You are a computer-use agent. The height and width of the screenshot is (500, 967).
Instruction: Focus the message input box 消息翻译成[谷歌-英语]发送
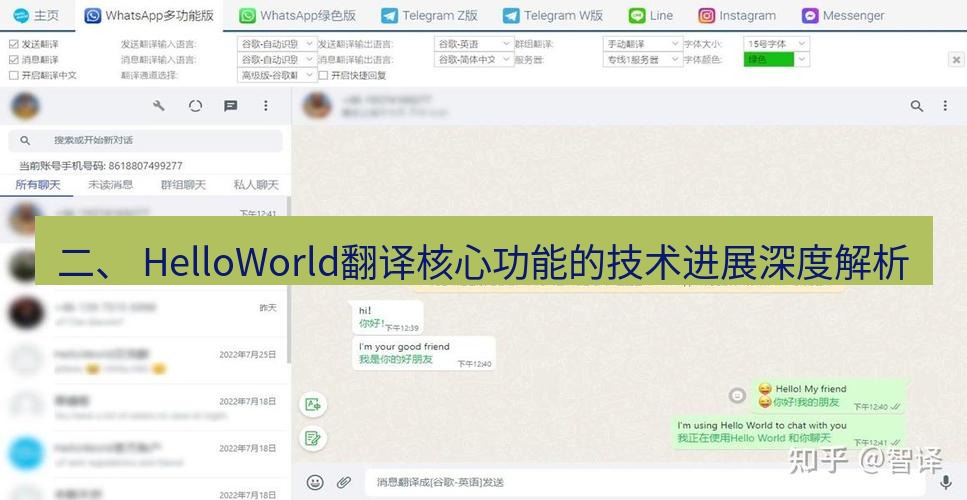tap(644, 482)
